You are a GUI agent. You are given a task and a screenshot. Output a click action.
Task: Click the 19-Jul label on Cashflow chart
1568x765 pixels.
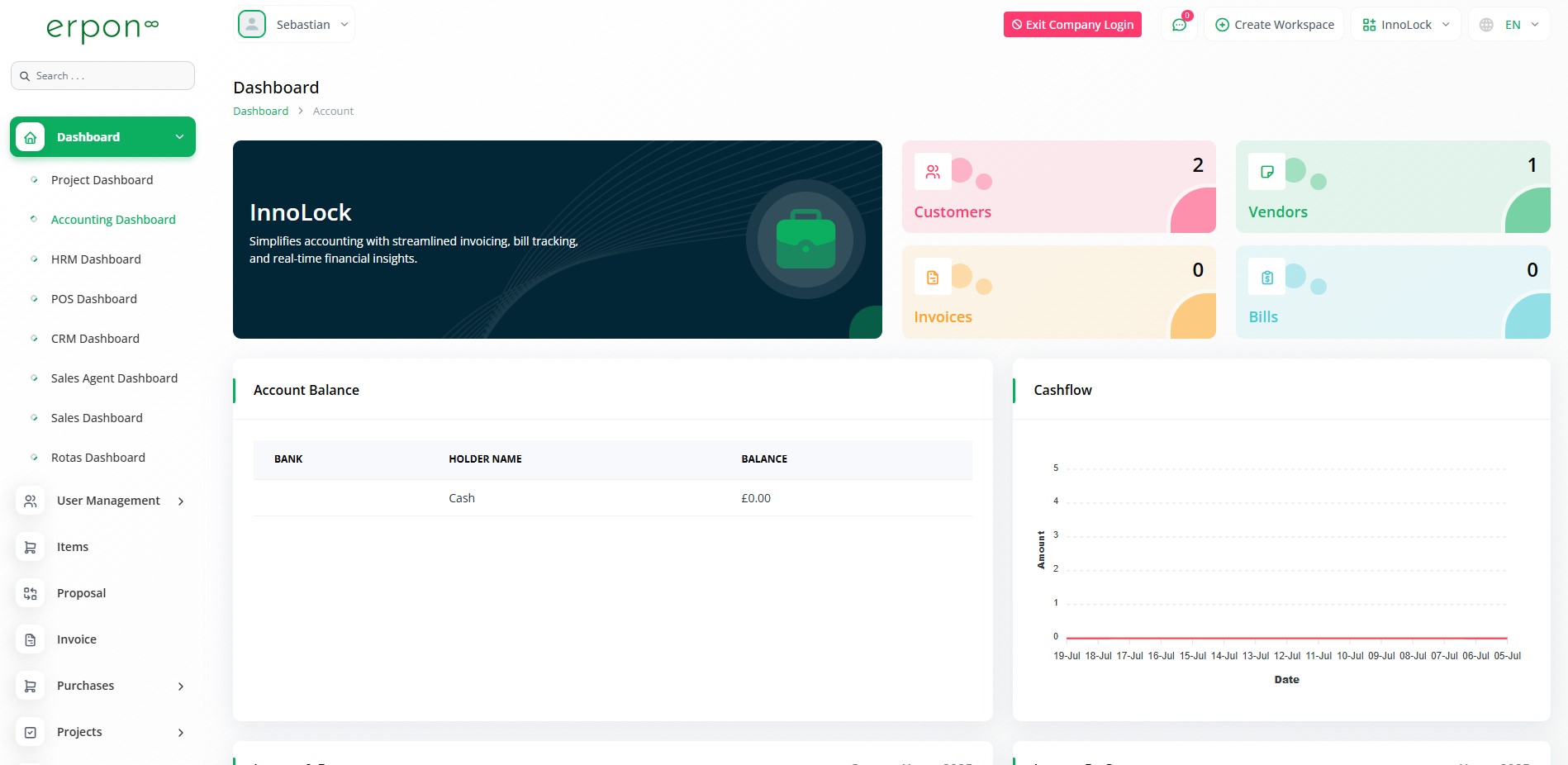[x=1067, y=656]
